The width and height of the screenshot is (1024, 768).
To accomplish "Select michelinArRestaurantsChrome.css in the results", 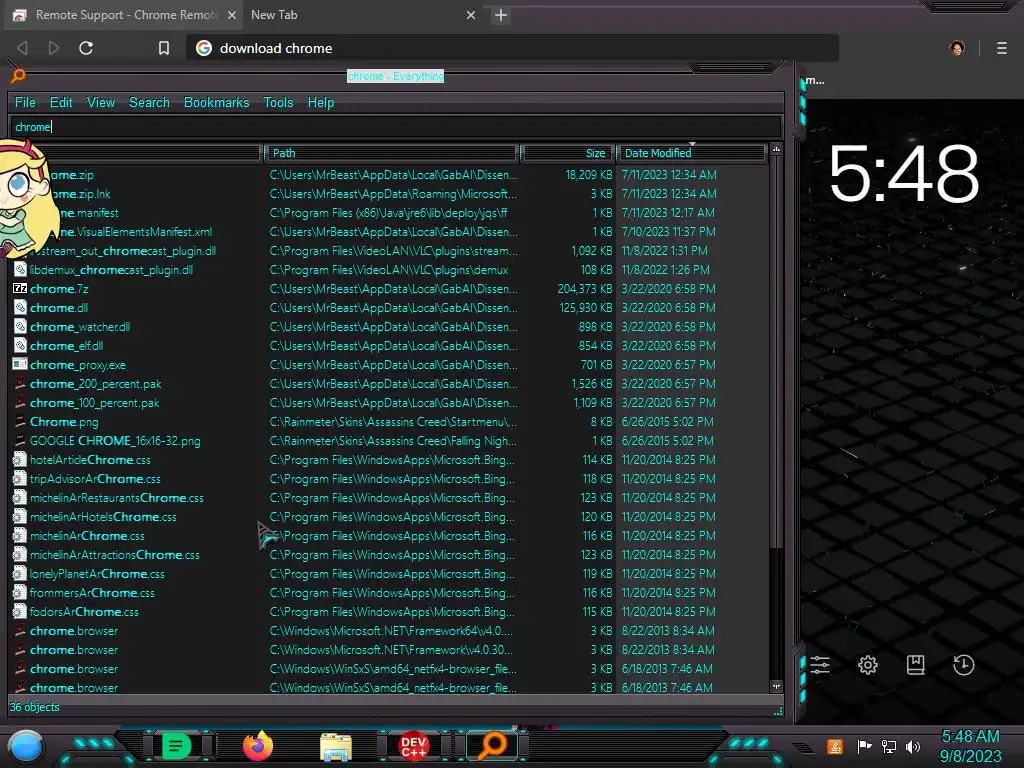I will point(116,498).
